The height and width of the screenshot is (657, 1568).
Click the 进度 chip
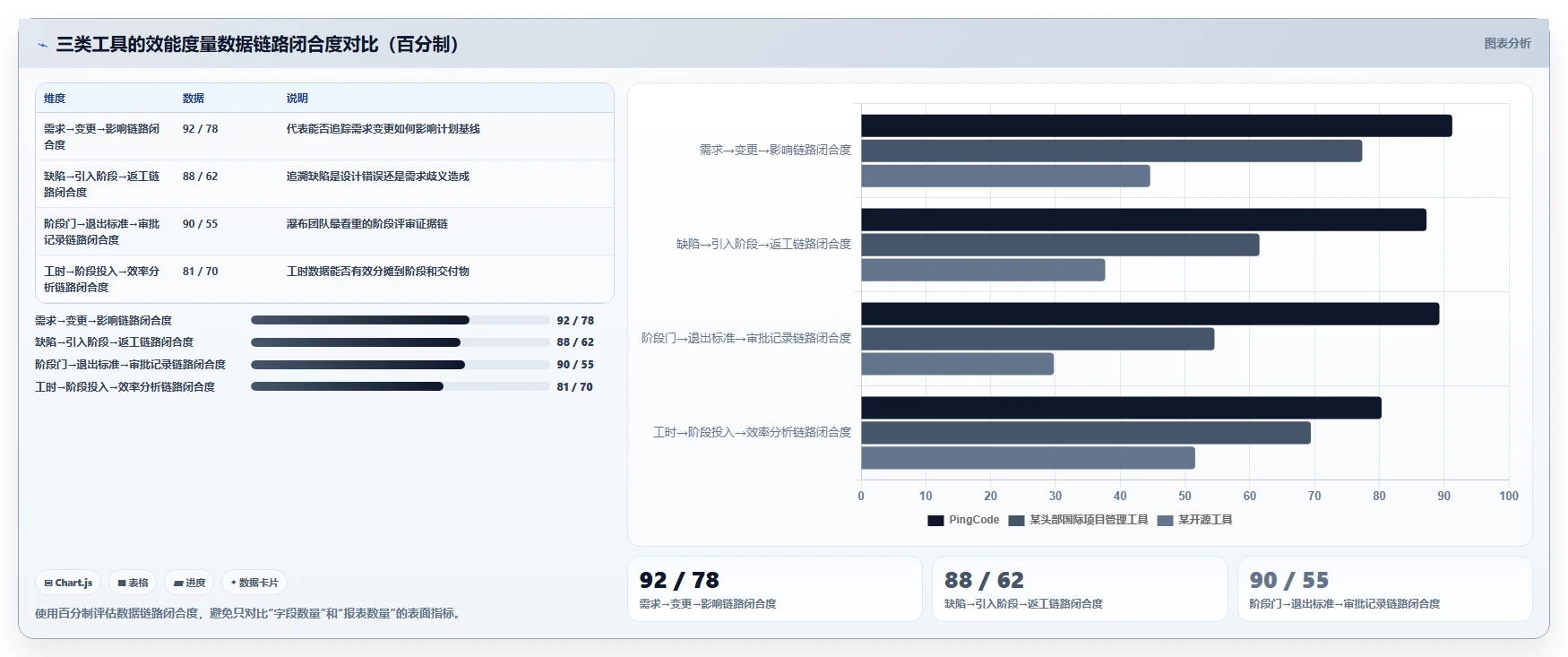pyautogui.click(x=189, y=583)
